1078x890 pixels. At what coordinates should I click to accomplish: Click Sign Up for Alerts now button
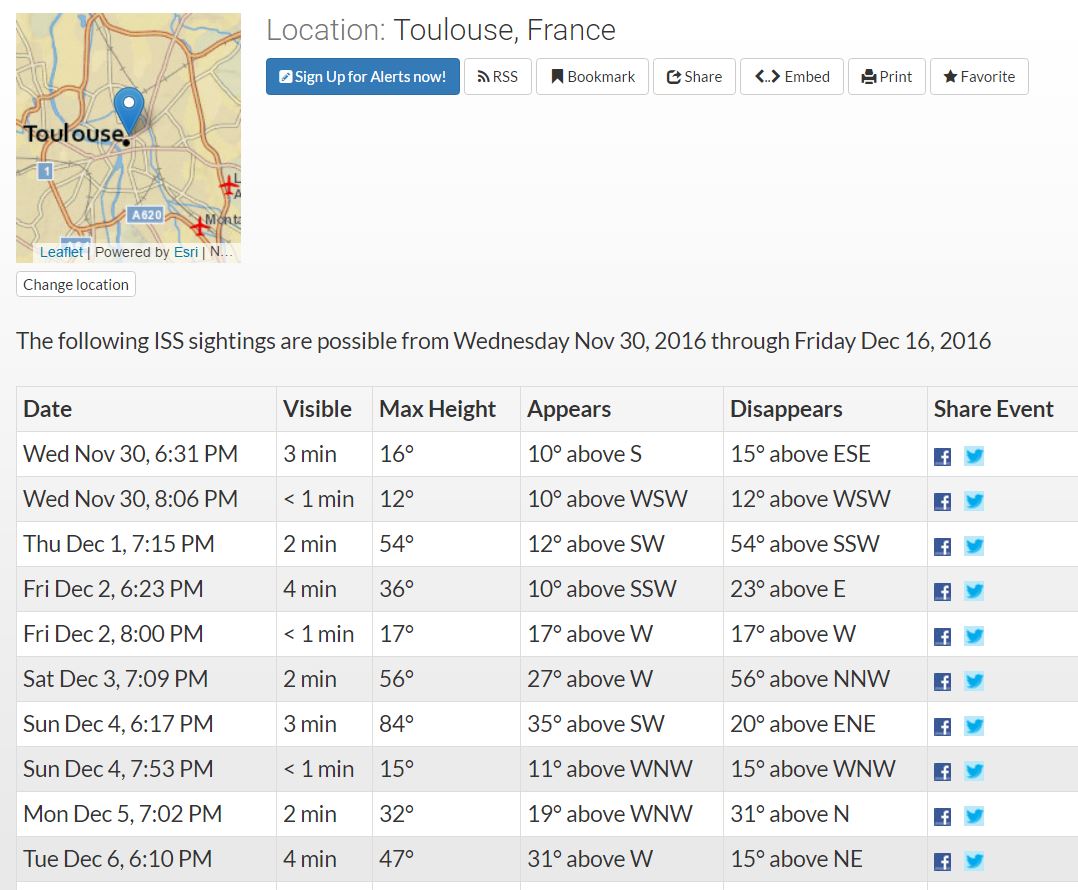[362, 77]
